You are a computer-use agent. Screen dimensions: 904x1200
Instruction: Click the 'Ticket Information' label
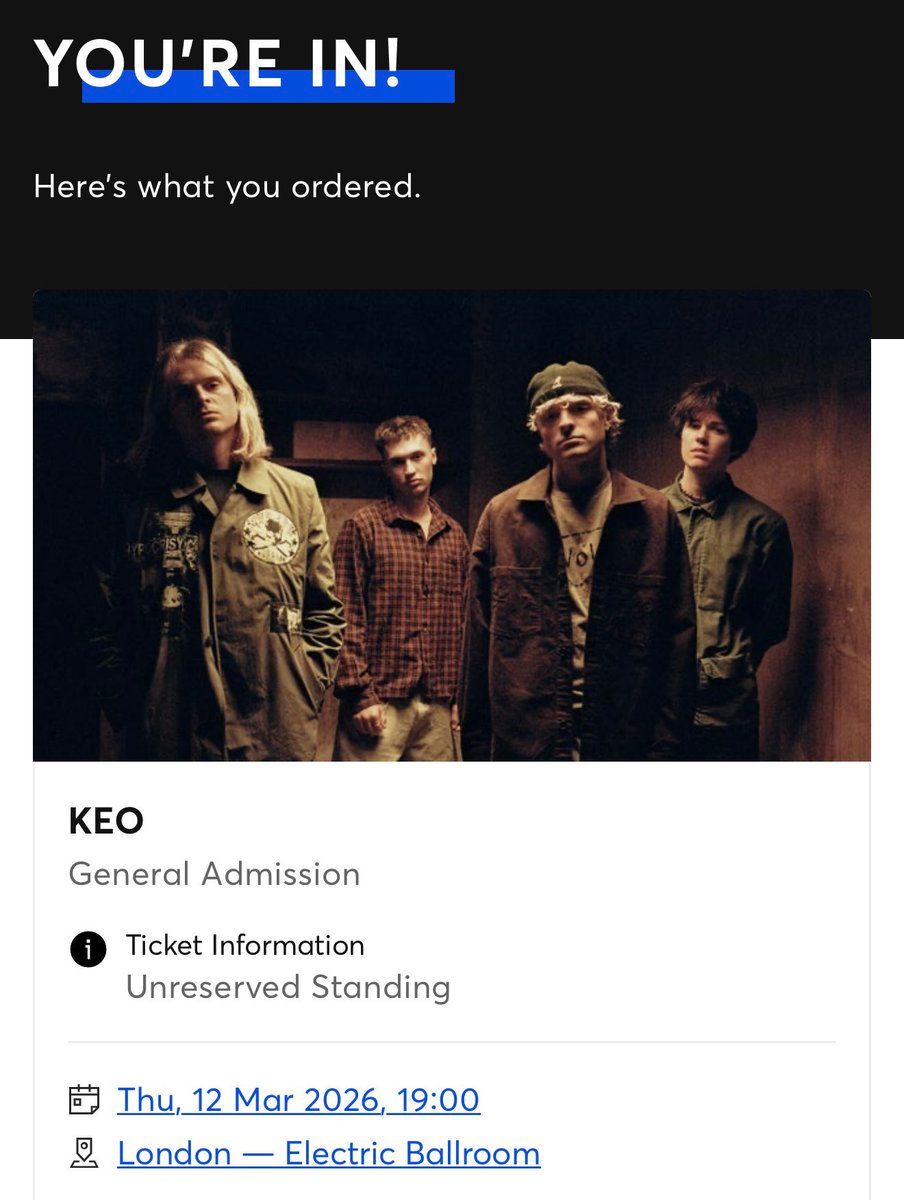point(245,946)
